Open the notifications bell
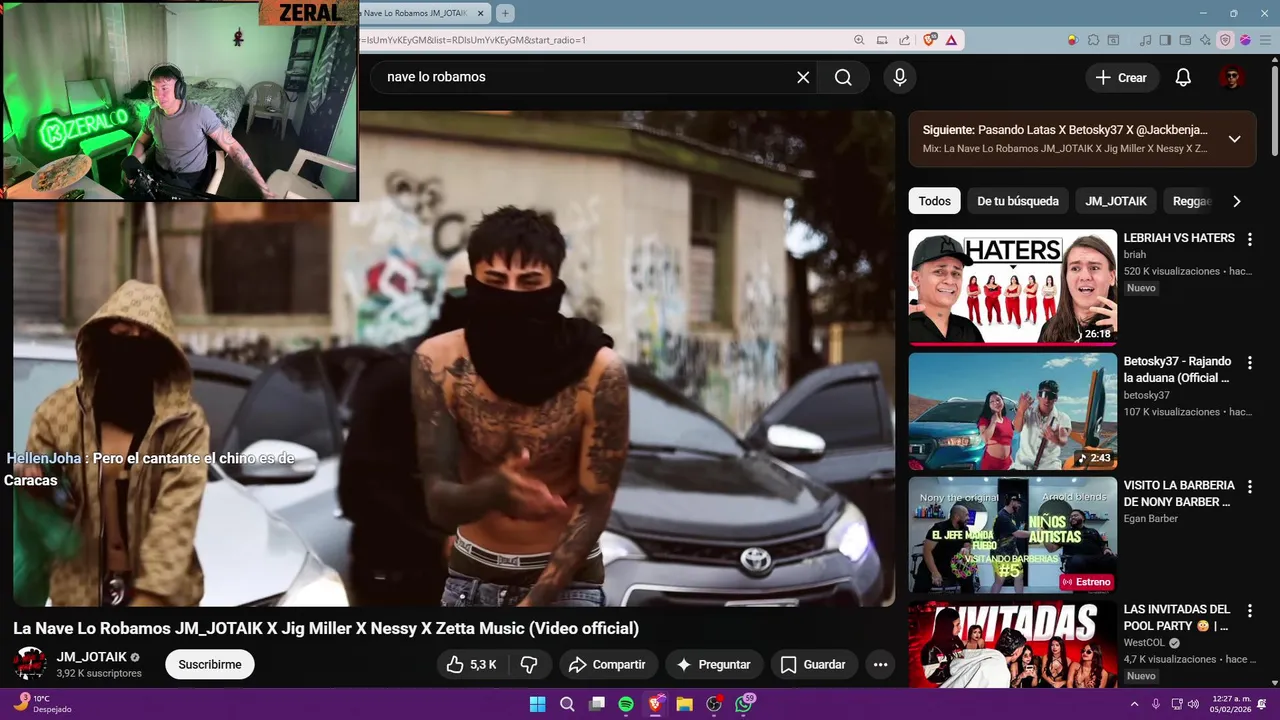 click(1183, 77)
